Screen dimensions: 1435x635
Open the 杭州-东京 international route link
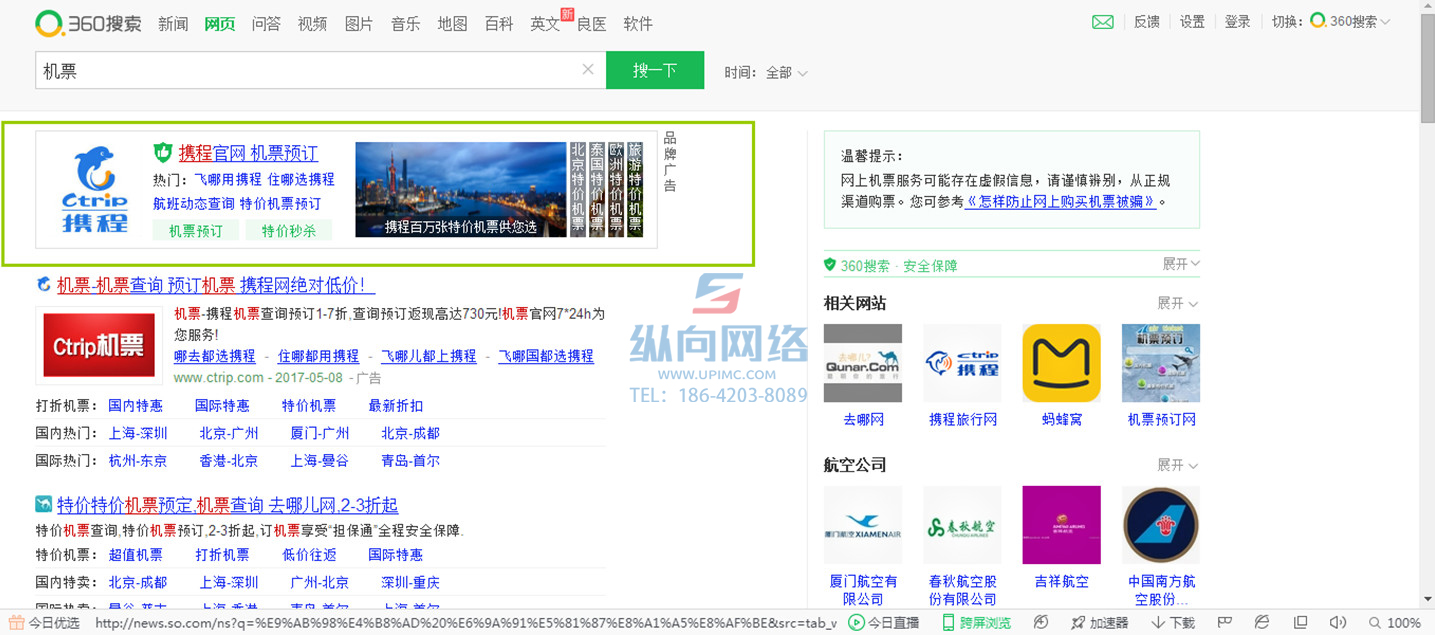[x=138, y=461]
